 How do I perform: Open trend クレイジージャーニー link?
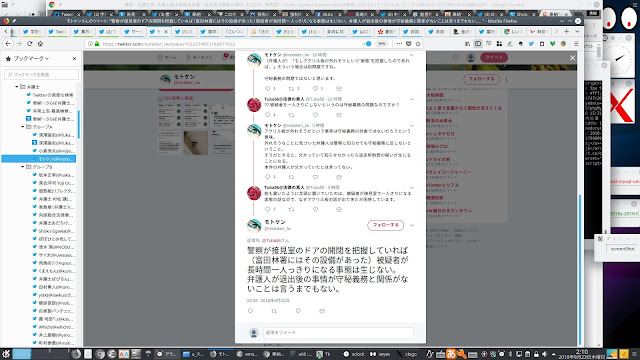click(x=449, y=172)
